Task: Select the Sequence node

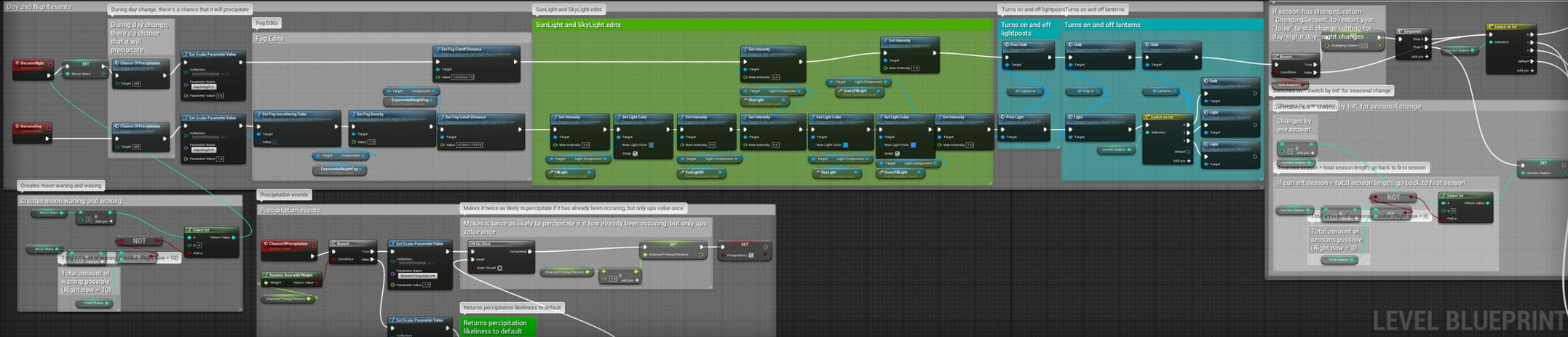Action: coord(1413,44)
